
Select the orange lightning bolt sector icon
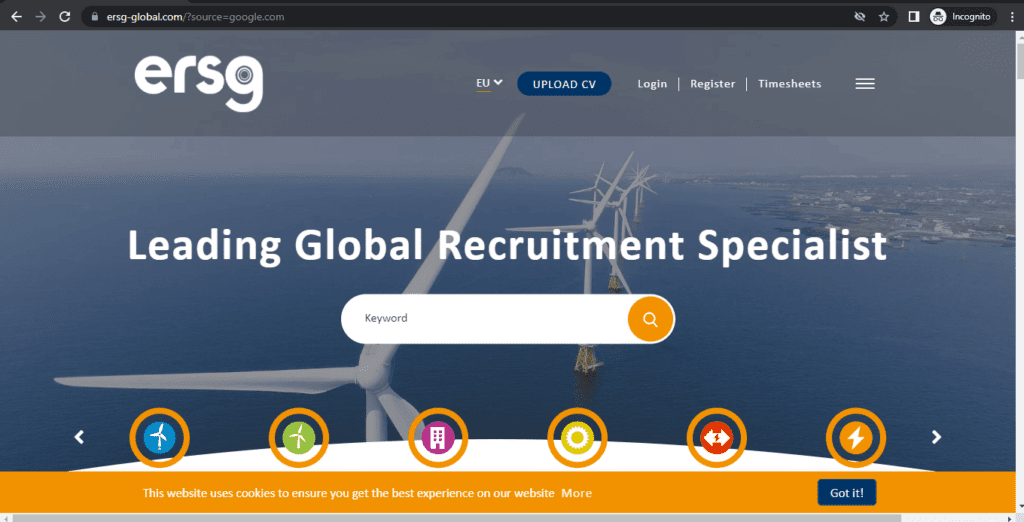coord(856,437)
